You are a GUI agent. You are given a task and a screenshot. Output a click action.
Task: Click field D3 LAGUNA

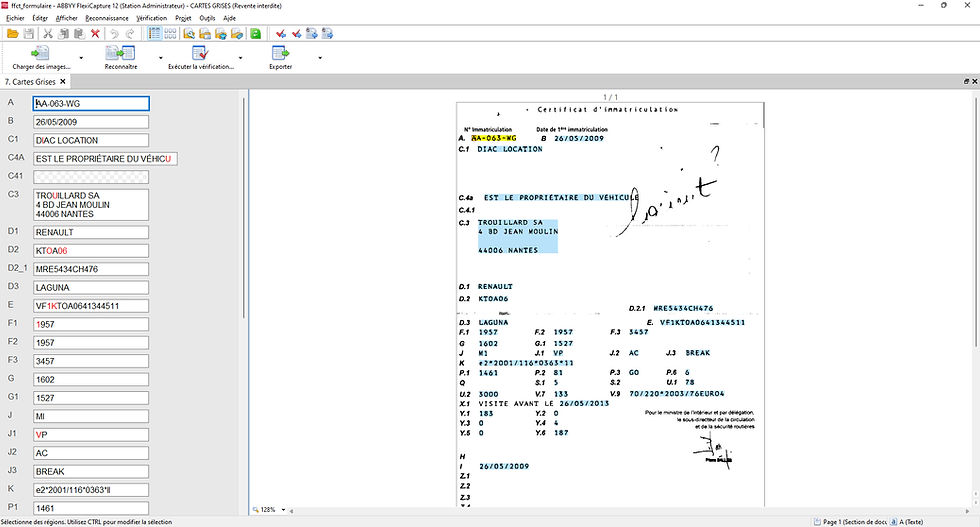[x=91, y=288]
